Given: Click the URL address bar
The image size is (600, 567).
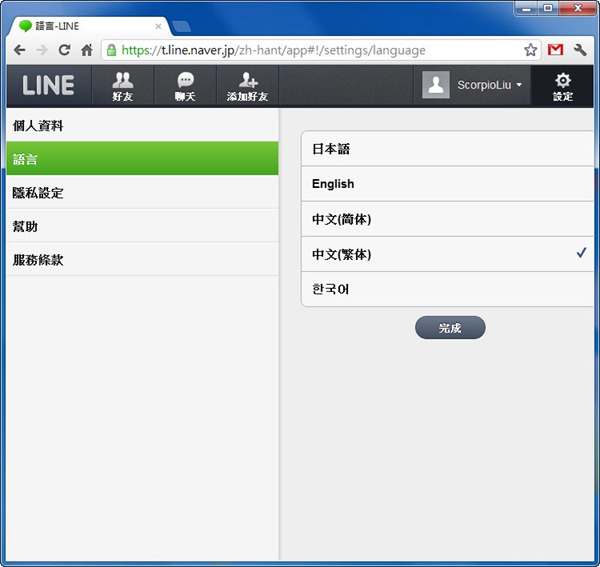Looking at the screenshot, I should [x=321, y=50].
